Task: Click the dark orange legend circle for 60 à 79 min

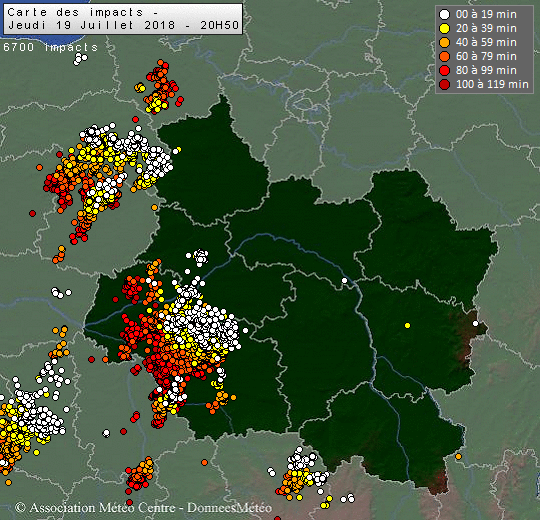Action: (x=445, y=56)
